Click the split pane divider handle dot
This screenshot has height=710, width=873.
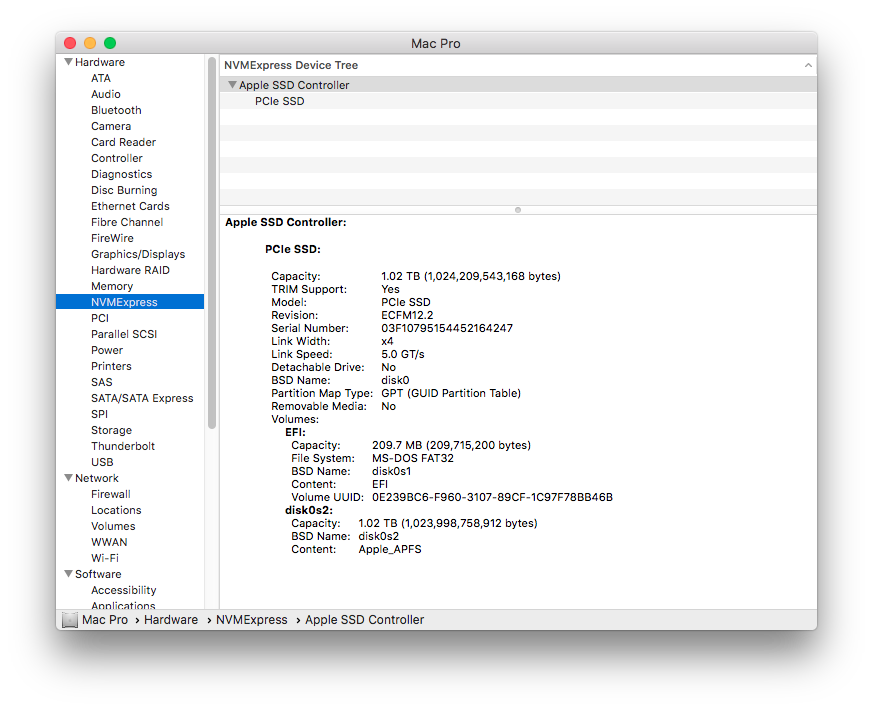point(518,210)
